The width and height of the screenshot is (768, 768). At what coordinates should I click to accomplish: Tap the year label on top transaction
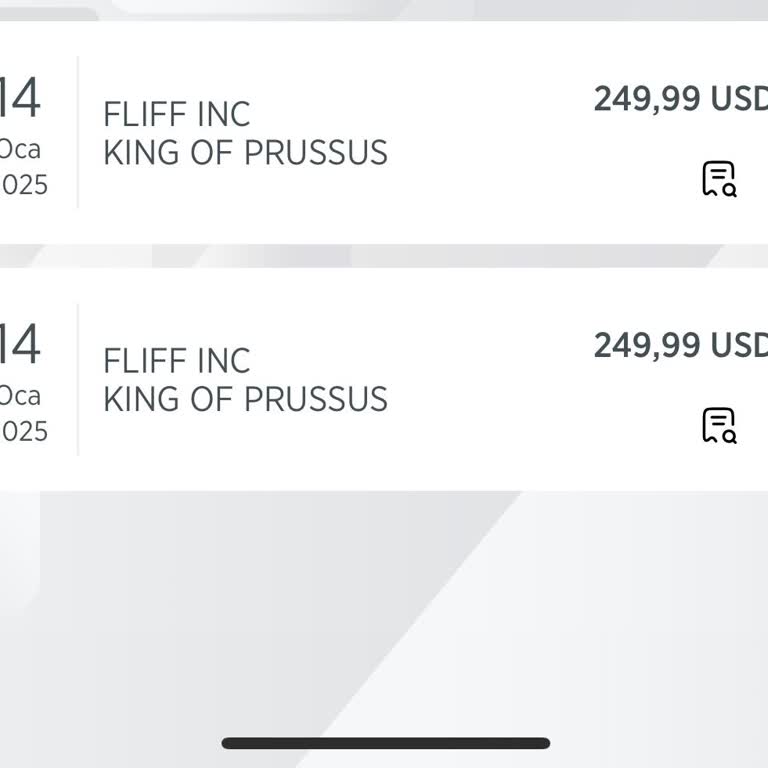pyautogui.click(x=24, y=185)
